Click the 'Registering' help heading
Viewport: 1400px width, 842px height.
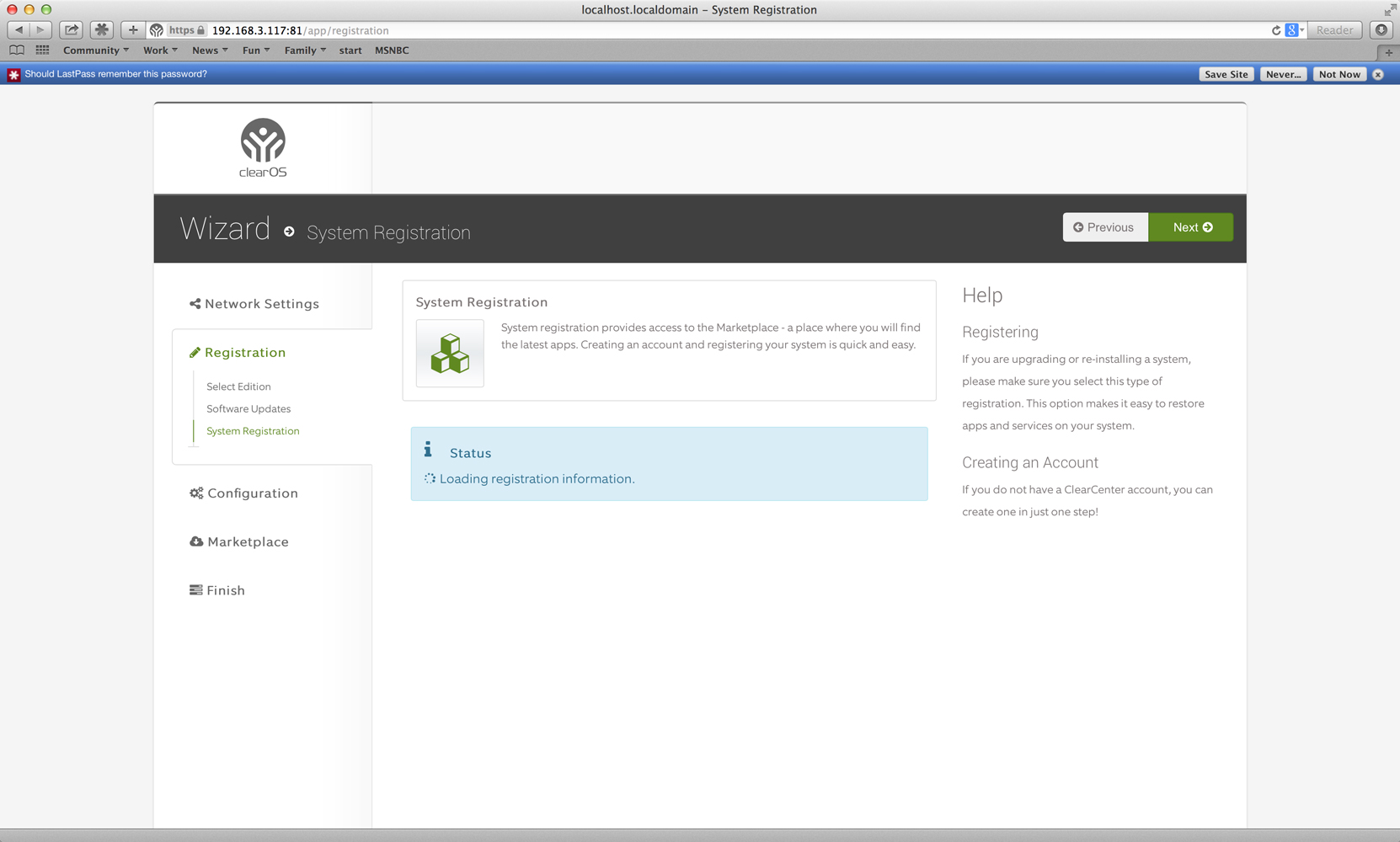pos(1000,333)
